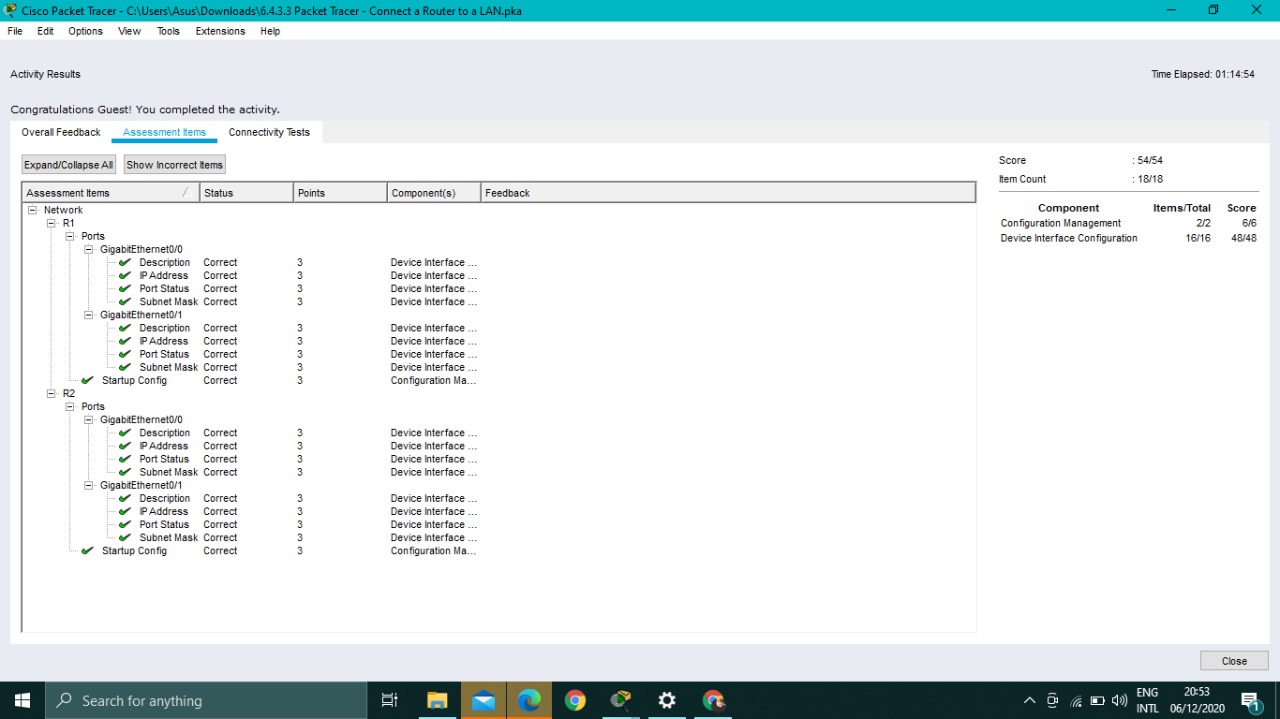This screenshot has height=719, width=1280.
Task: Open Google Chrome from taskbar
Action: point(575,700)
